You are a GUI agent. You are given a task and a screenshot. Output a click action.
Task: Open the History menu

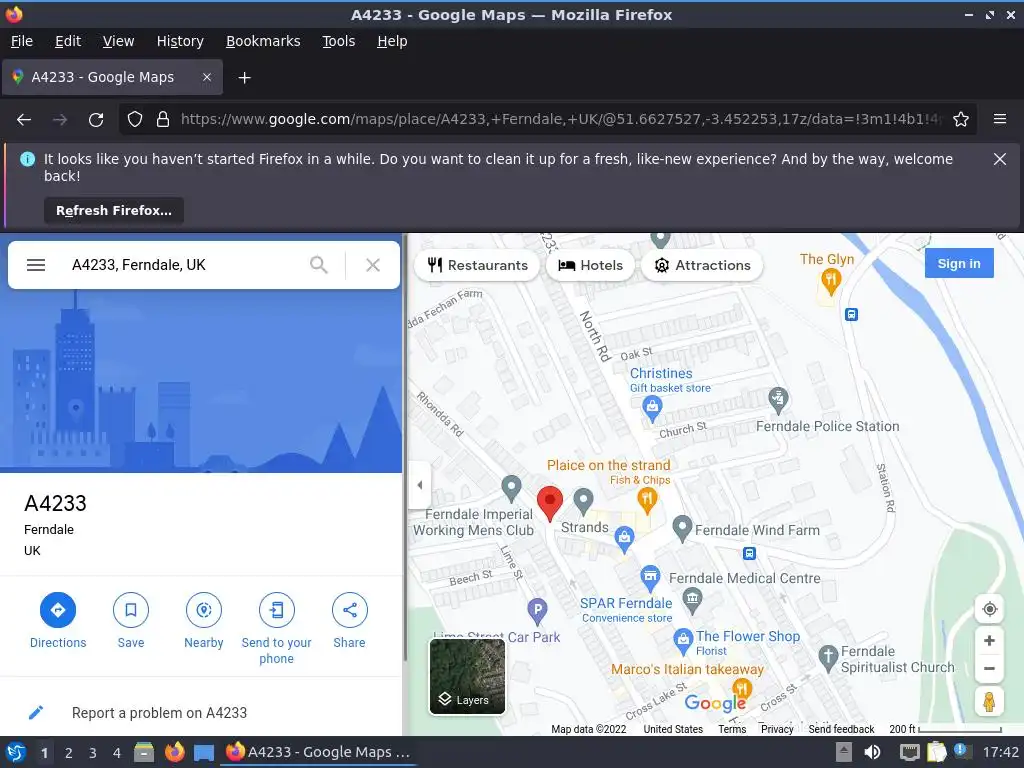click(180, 41)
